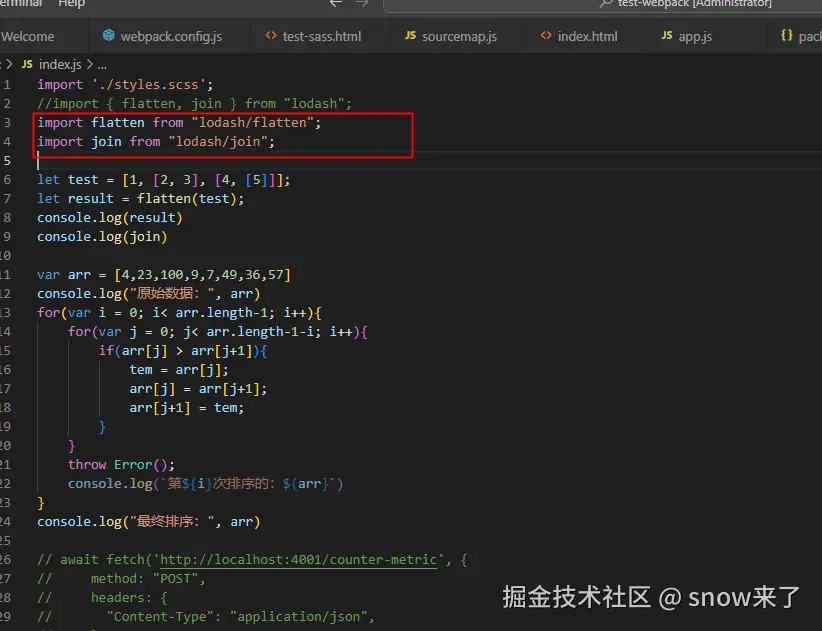This screenshot has width=822, height=631.
Task: Click the '原始数据' console.log line
Action: (148, 293)
